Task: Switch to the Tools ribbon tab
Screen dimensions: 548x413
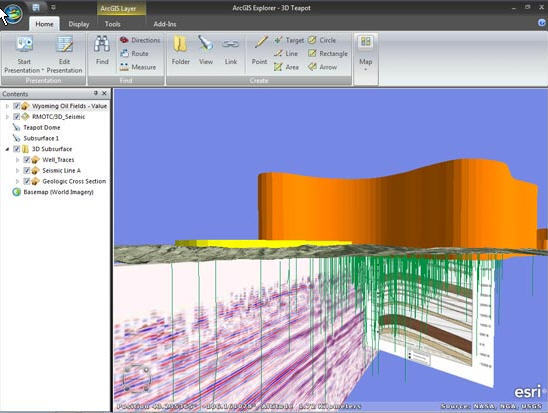Action: [x=113, y=24]
